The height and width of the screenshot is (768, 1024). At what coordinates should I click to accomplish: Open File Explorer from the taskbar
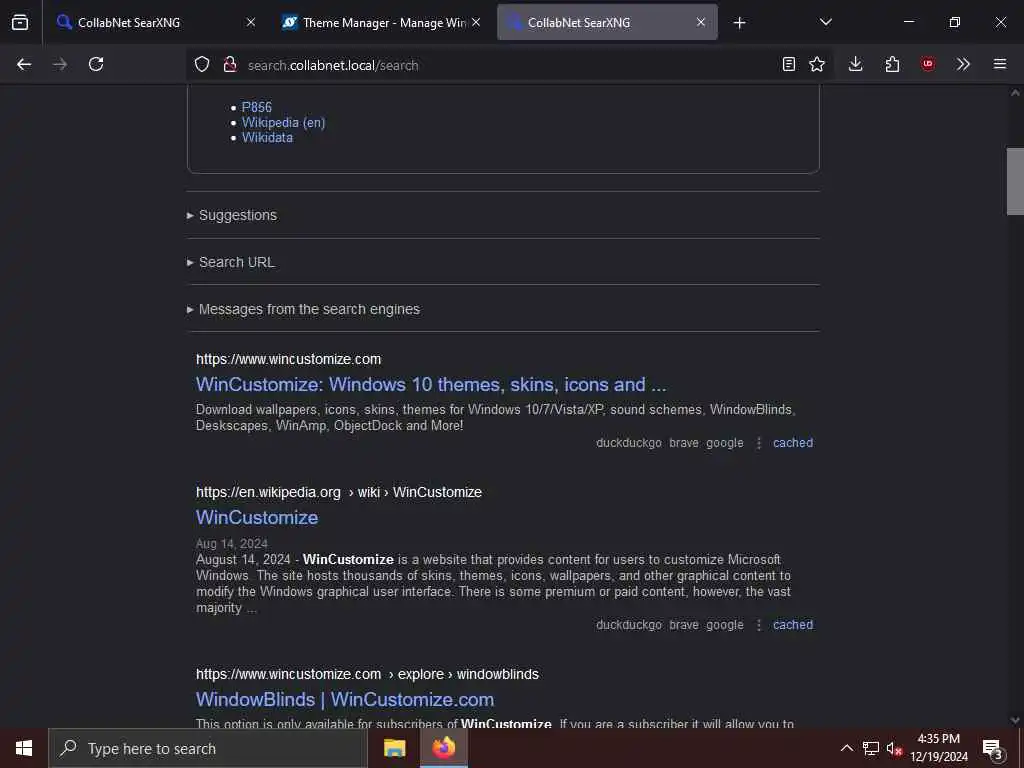[394, 748]
